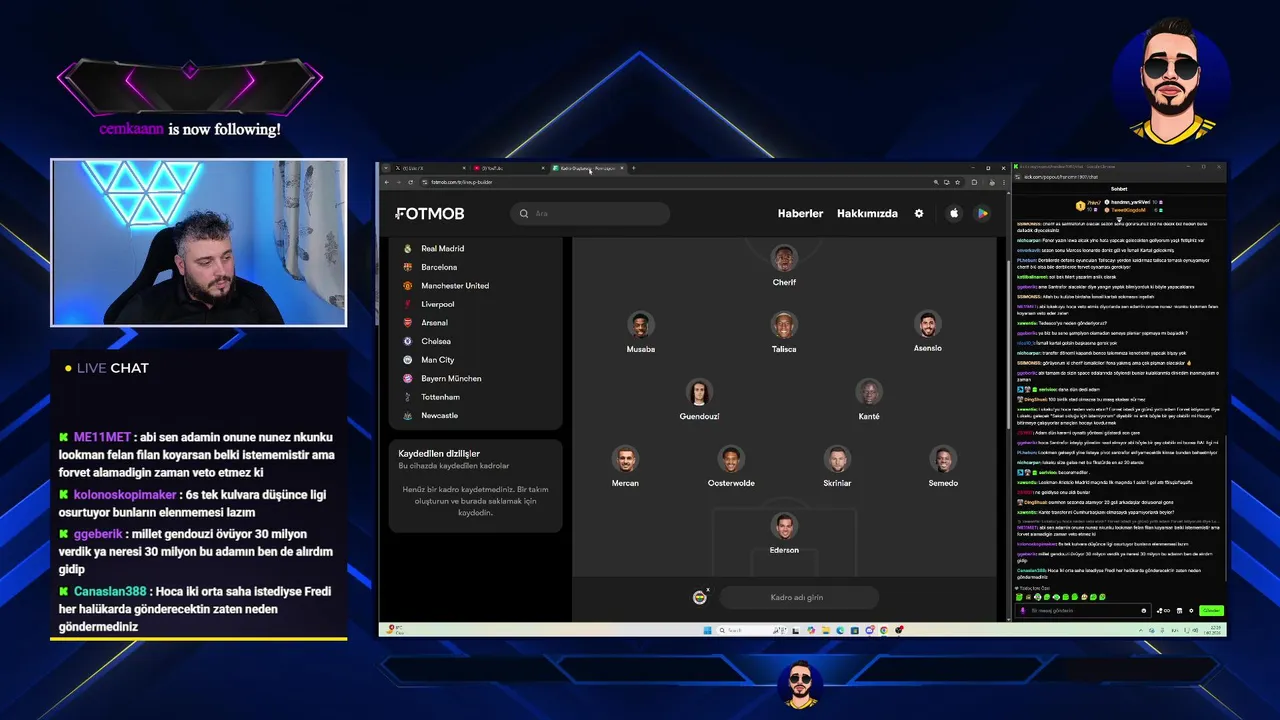Open the emoji picker in chat input
The width and height of the screenshot is (1280, 720).
point(1144,611)
